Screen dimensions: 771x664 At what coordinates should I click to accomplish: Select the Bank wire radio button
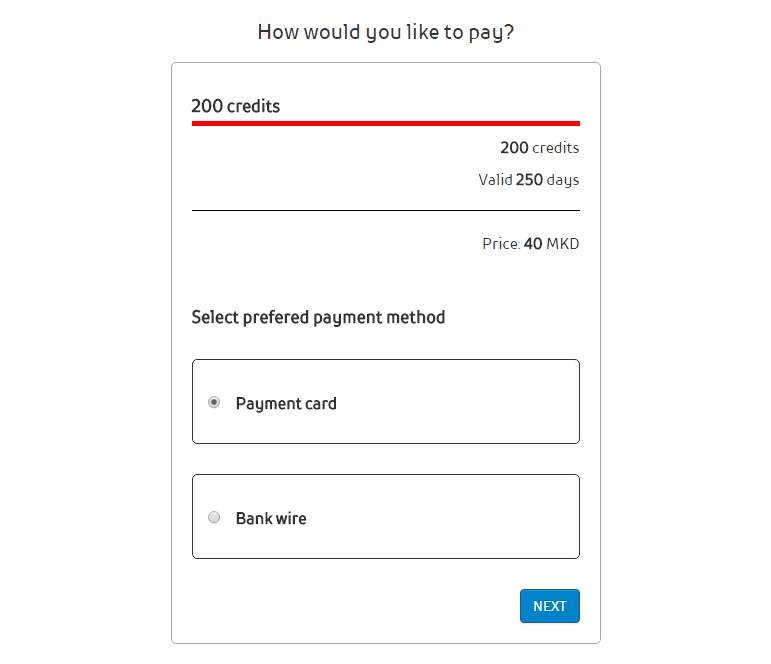[x=214, y=517]
